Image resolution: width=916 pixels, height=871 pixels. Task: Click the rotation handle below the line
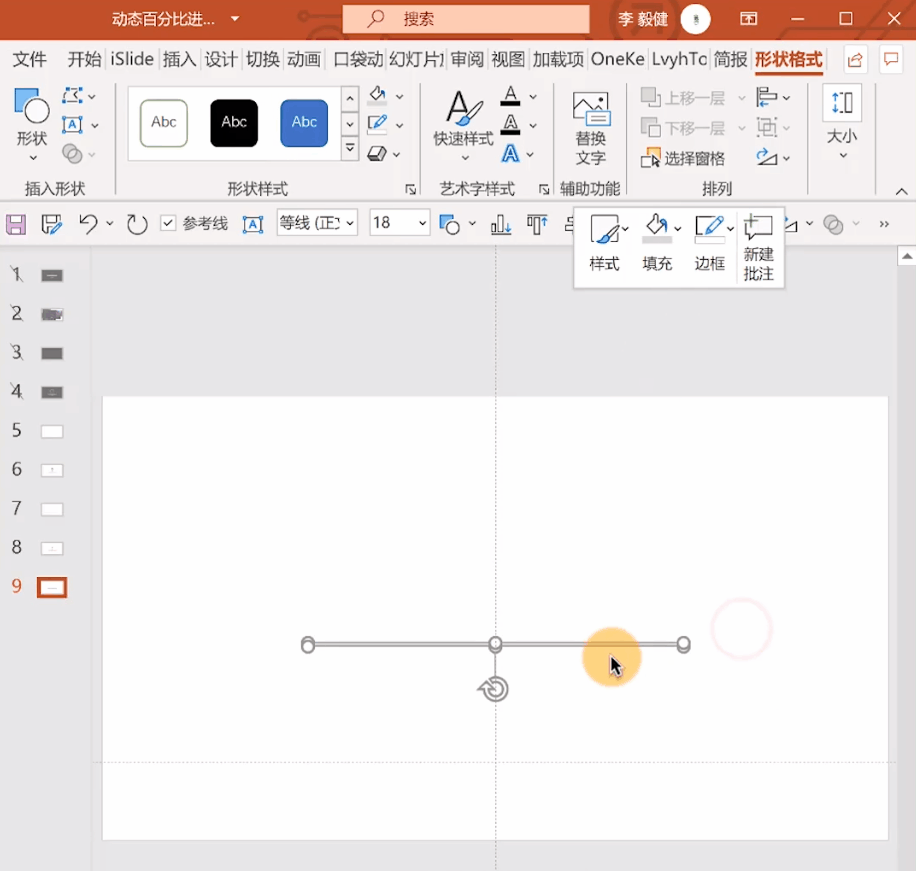[494, 689]
